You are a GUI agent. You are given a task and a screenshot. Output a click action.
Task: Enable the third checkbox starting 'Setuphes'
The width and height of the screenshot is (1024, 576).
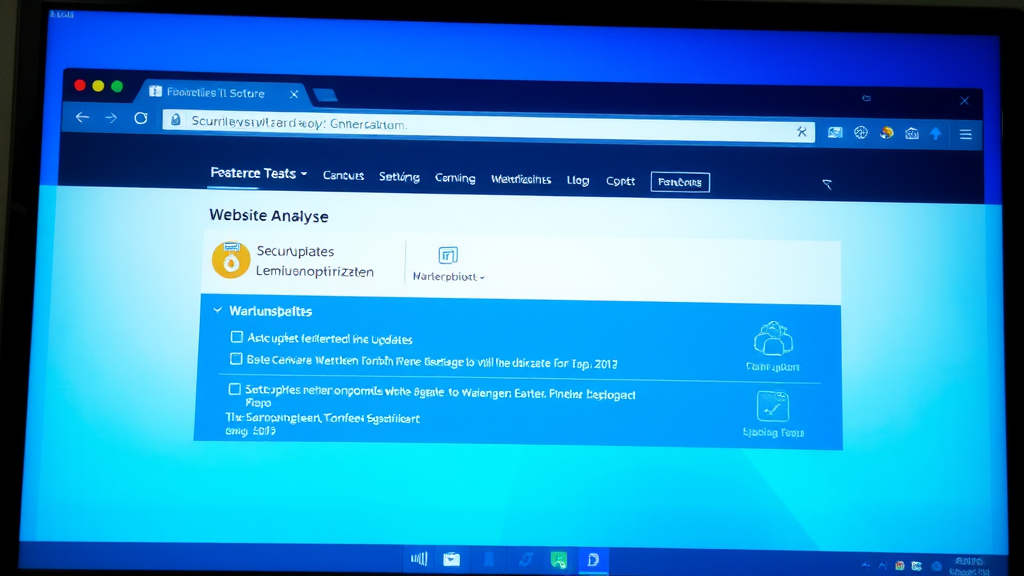[235, 389]
